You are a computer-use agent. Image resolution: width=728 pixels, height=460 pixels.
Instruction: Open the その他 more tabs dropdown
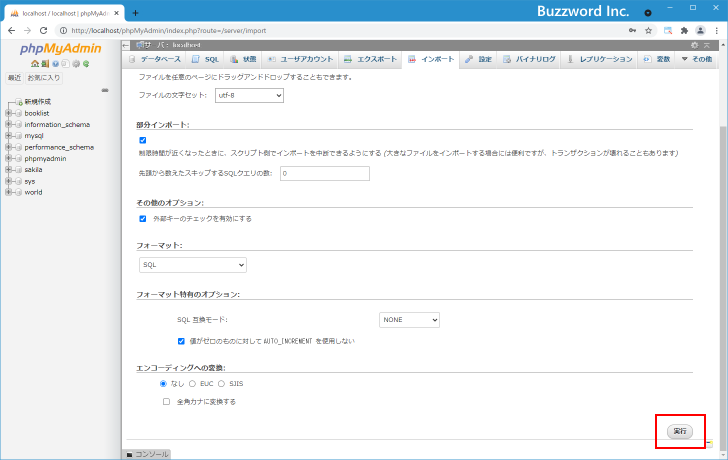(x=696, y=59)
